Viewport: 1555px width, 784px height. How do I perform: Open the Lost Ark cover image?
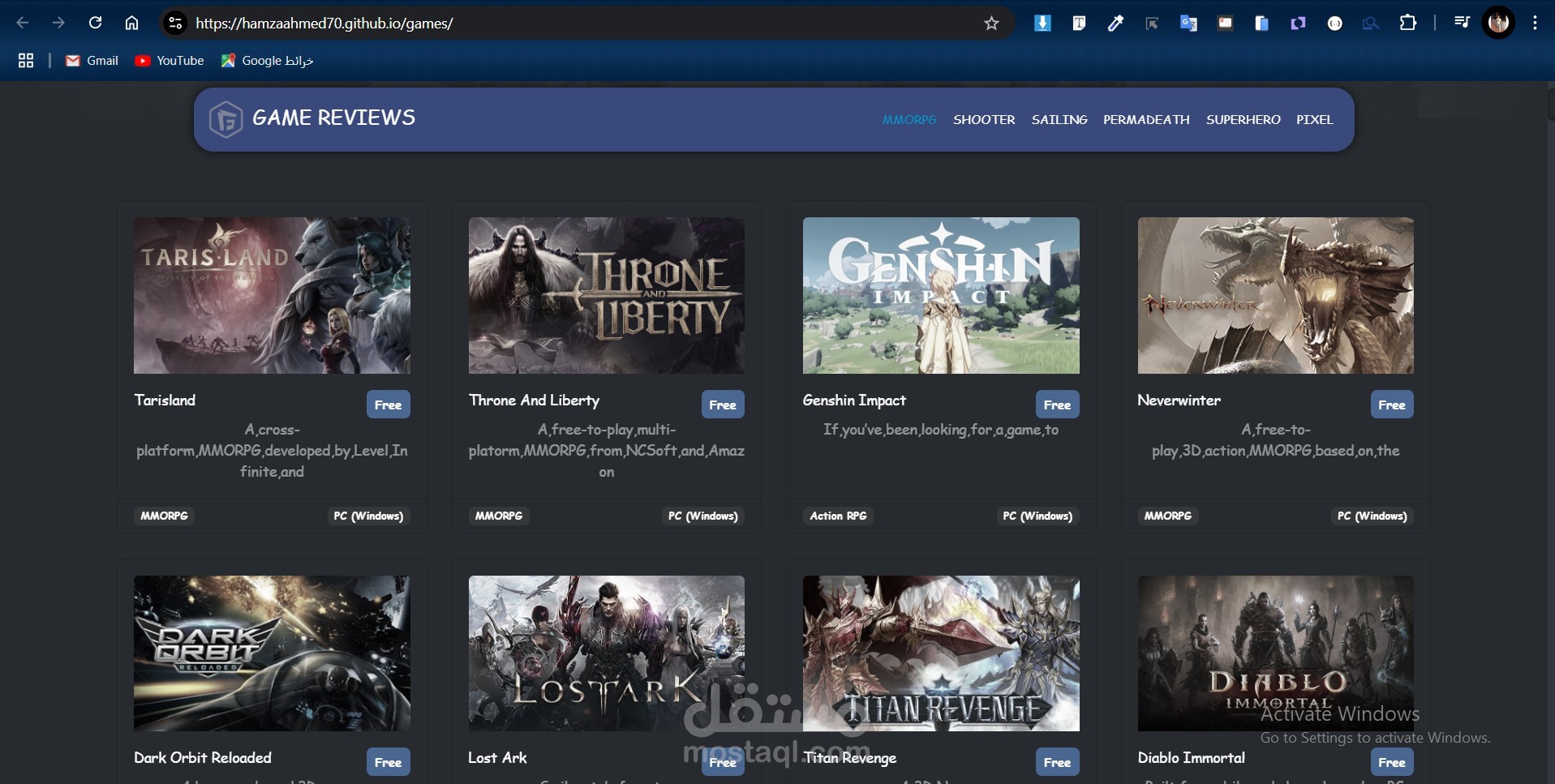tap(607, 653)
